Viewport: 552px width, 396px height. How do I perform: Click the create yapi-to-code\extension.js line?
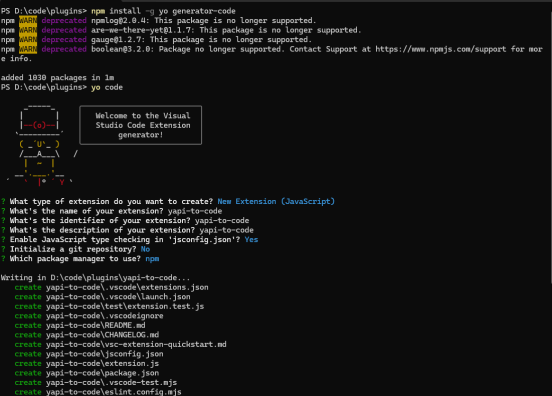click(87, 363)
